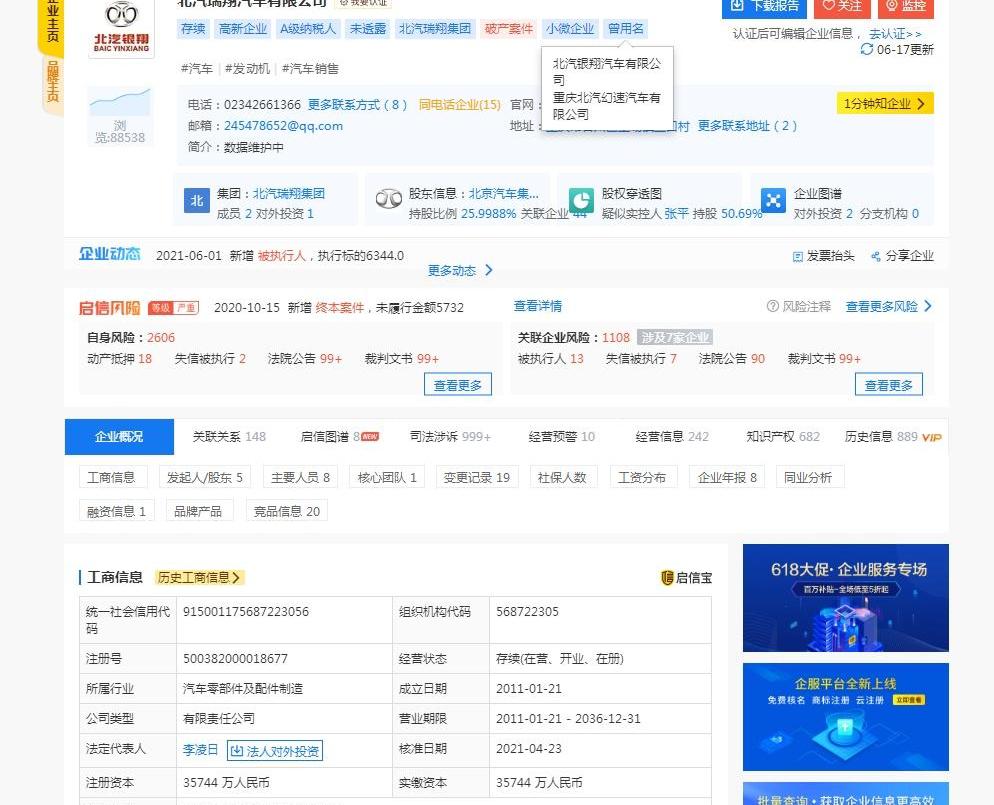Click the 更多联系方式 (8) link
The width and height of the screenshot is (994, 805).
pos(358,105)
